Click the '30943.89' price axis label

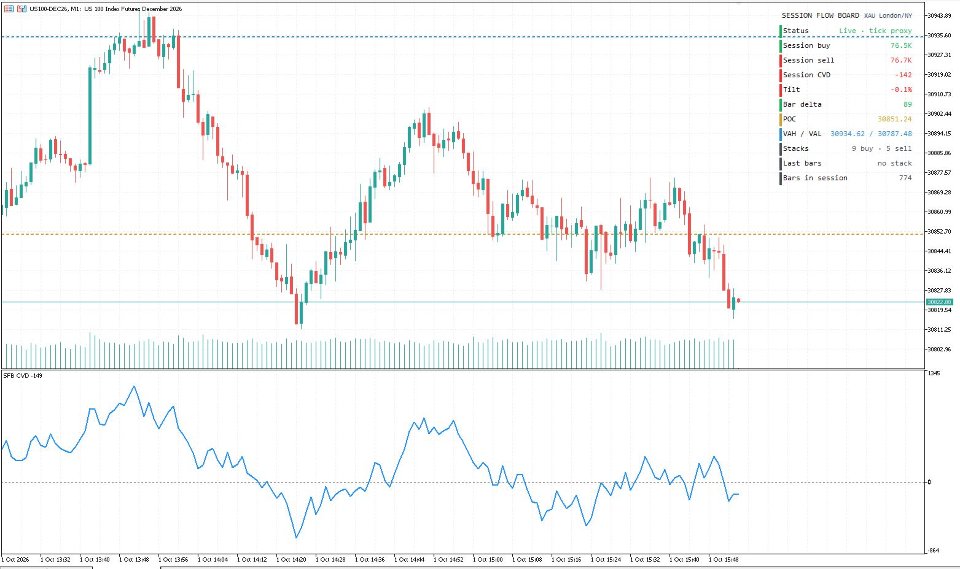tap(940, 16)
